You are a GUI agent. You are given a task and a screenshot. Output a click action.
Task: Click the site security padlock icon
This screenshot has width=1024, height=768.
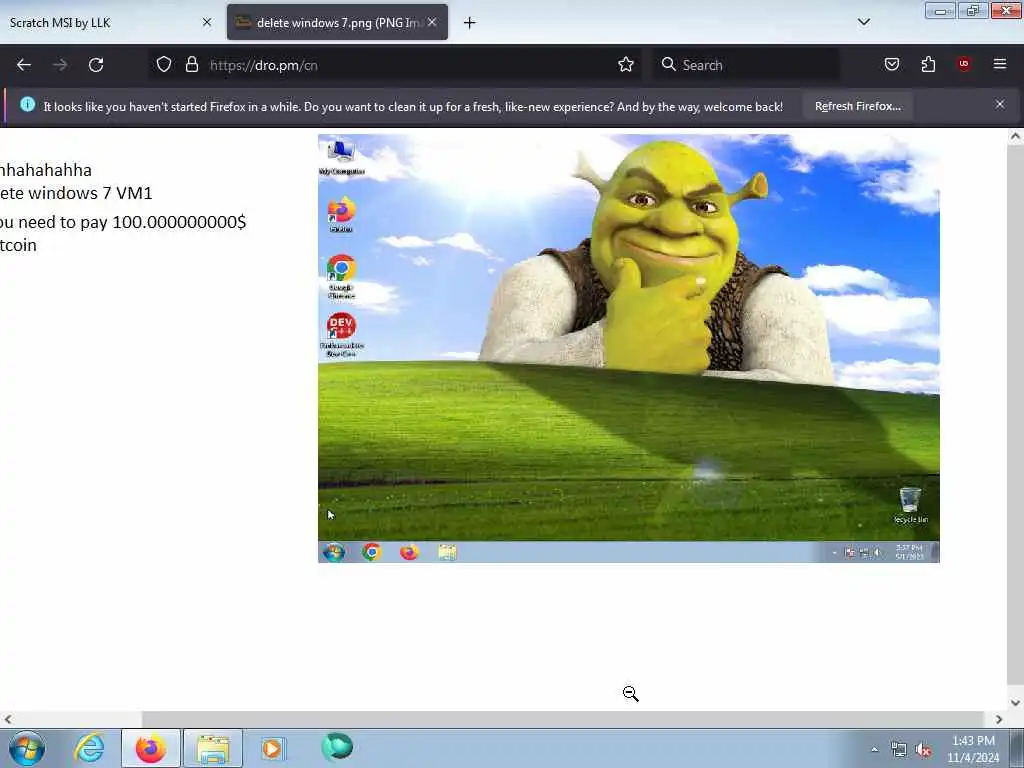tap(191, 64)
